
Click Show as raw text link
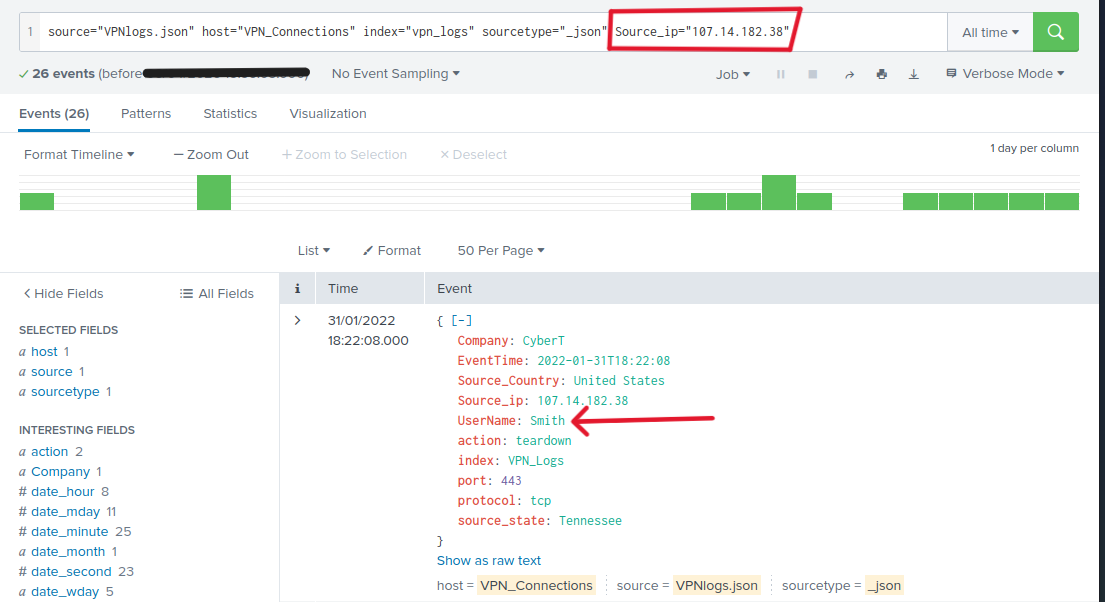coord(489,560)
